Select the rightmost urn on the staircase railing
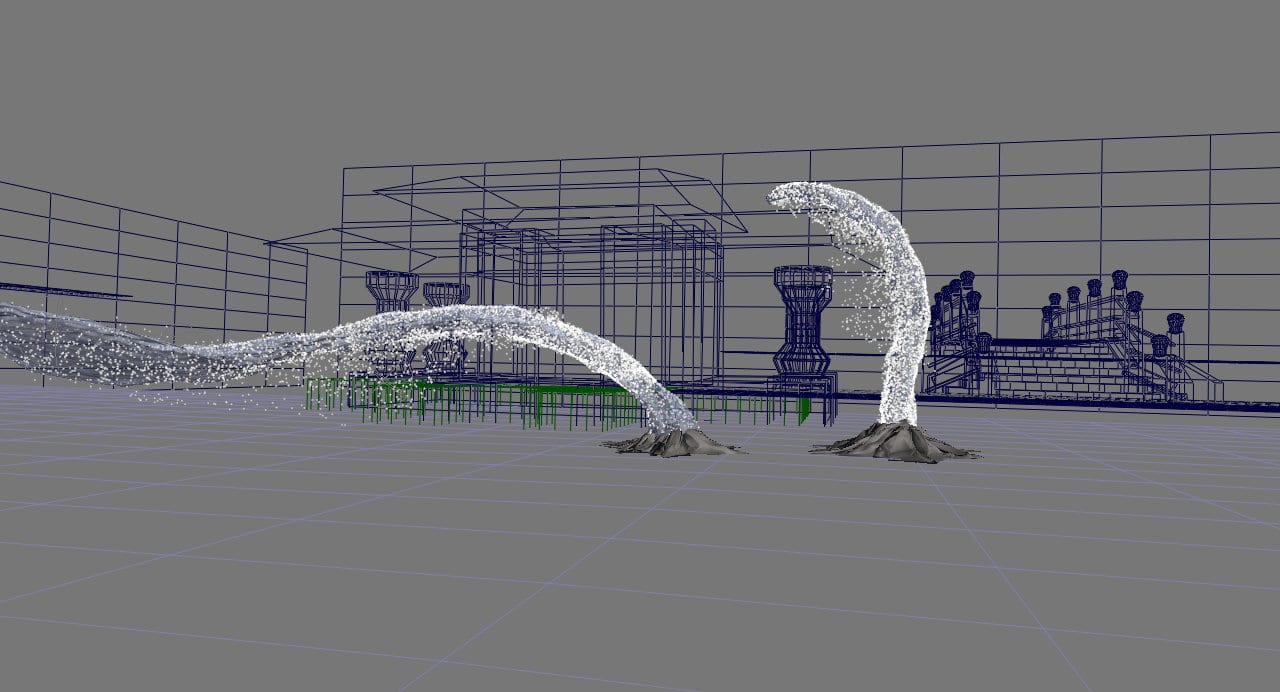 tap(1175, 324)
